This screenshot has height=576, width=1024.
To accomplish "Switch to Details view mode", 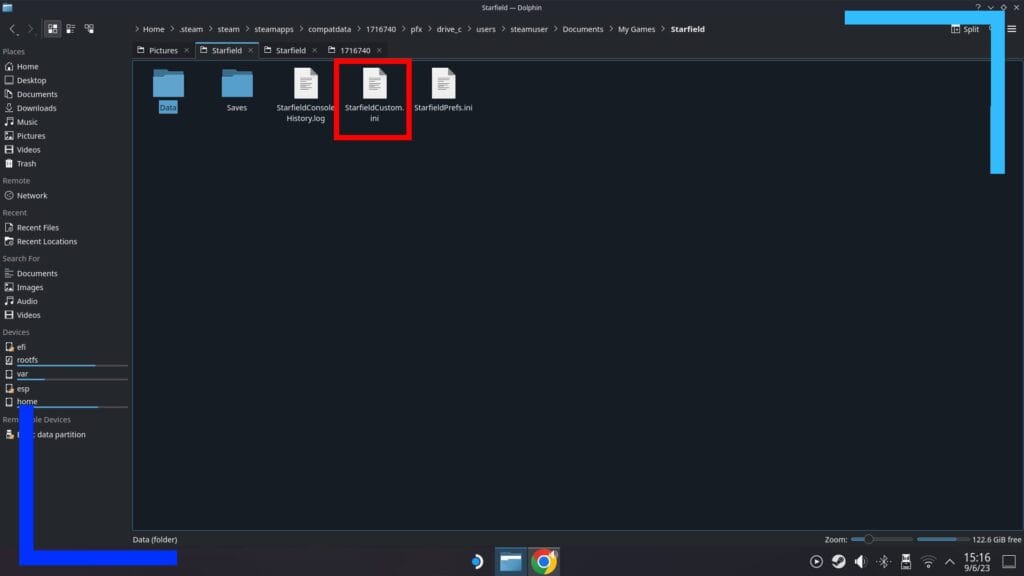I will [x=90, y=29].
